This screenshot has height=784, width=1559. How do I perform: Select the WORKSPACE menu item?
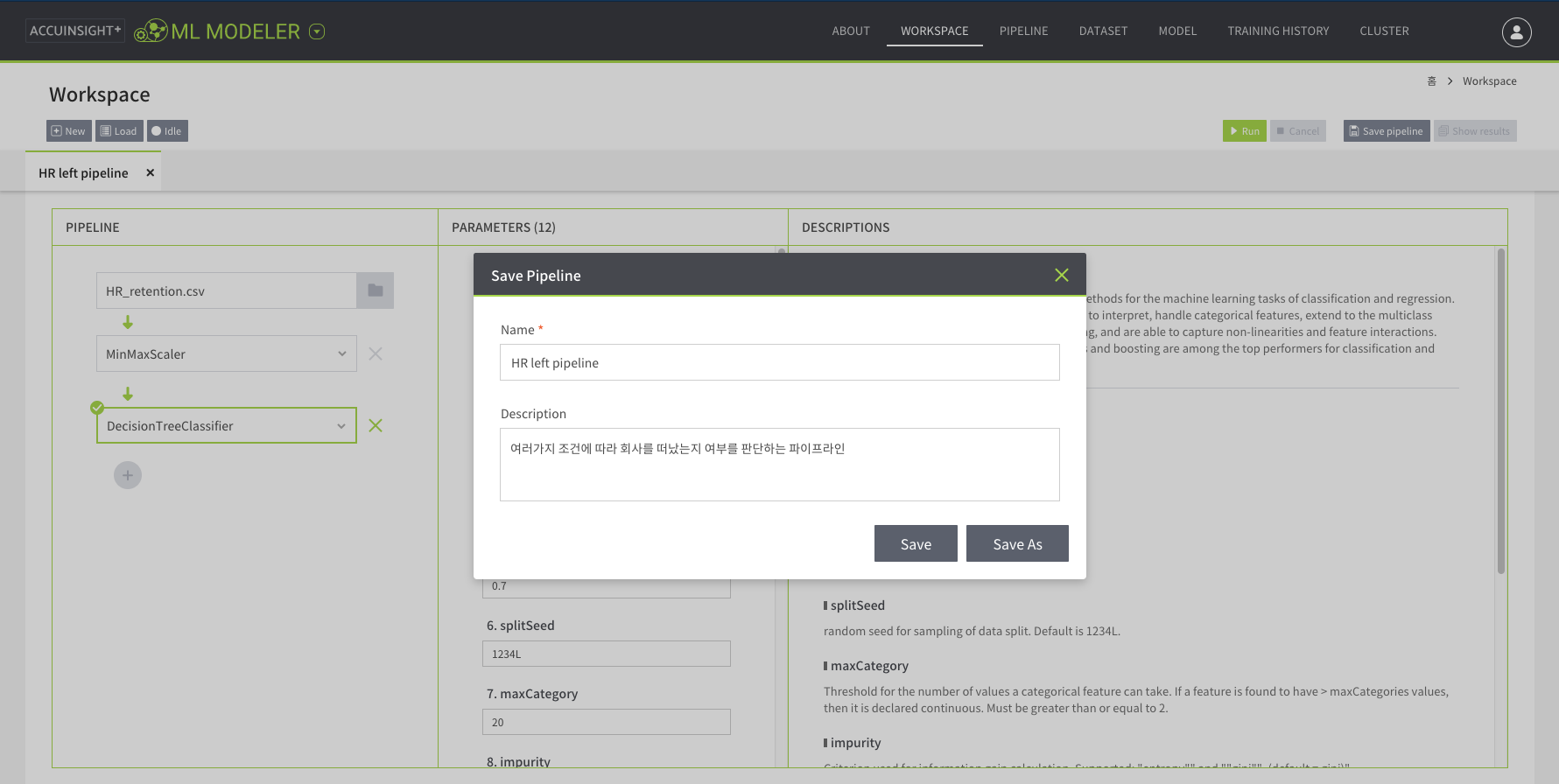[x=935, y=31]
